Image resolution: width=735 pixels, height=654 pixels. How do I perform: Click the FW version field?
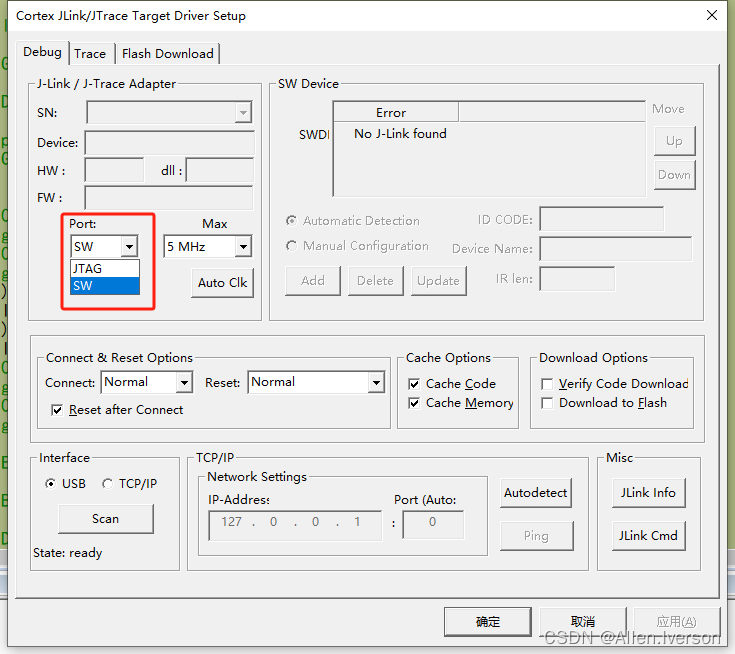pos(169,198)
